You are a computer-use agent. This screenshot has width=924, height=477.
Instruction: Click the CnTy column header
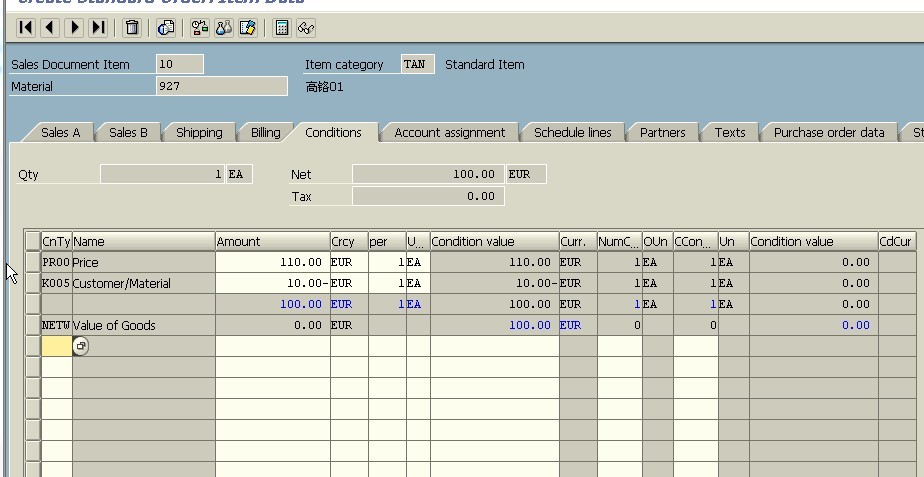[x=56, y=242]
